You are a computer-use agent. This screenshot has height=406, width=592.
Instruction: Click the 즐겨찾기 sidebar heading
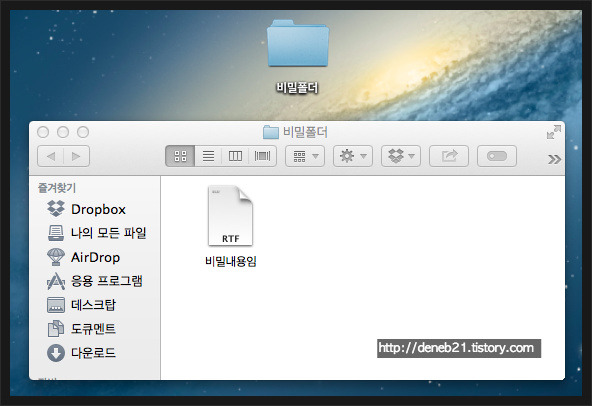(x=57, y=188)
